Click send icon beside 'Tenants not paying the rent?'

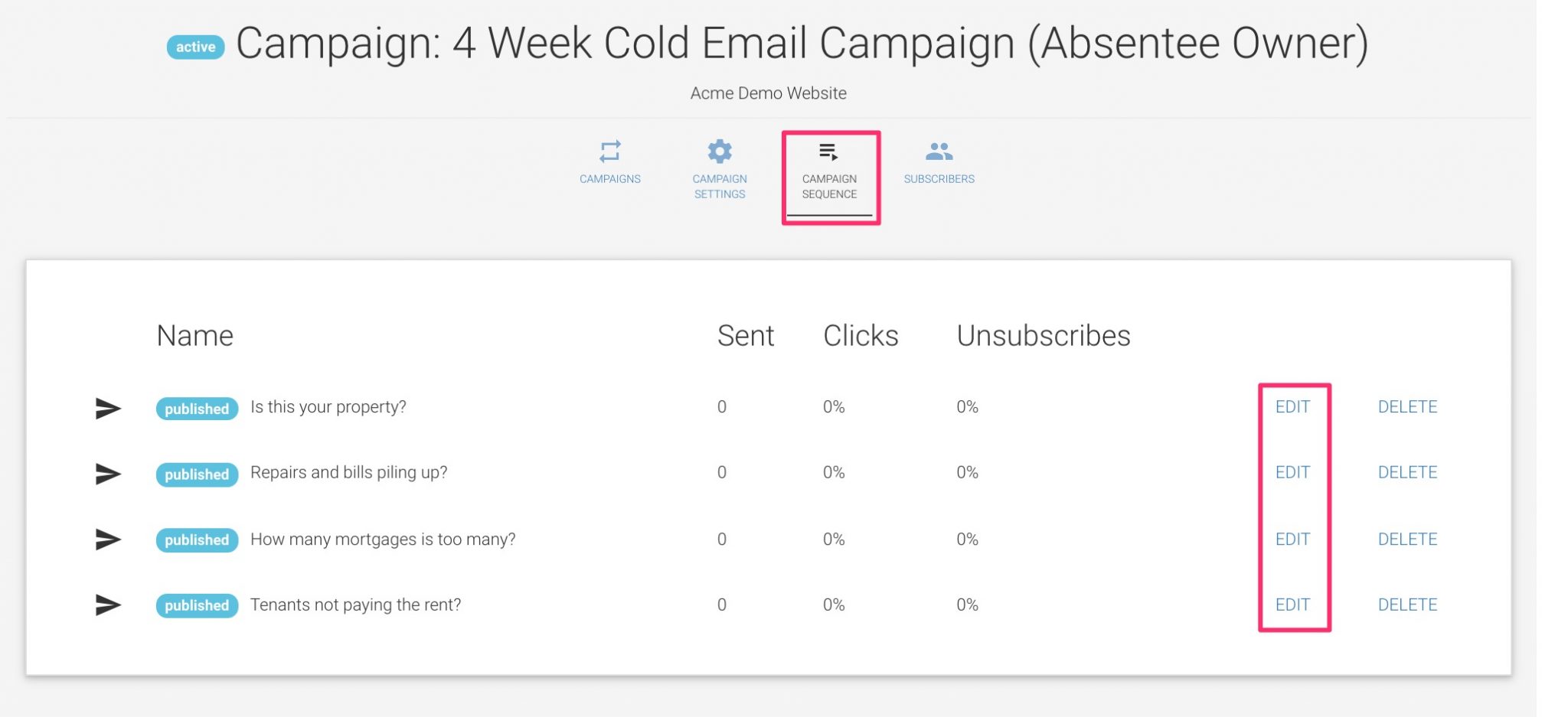(108, 605)
